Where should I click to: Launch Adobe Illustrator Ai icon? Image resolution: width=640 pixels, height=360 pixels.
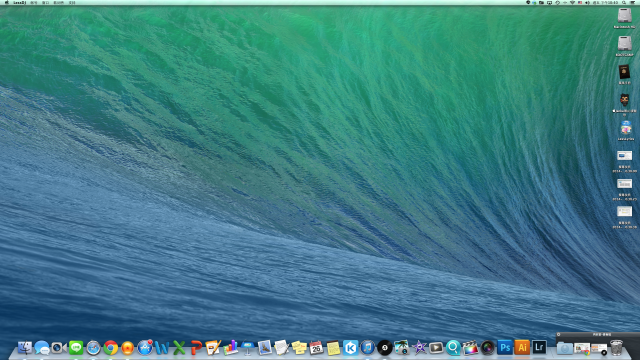(x=522, y=347)
